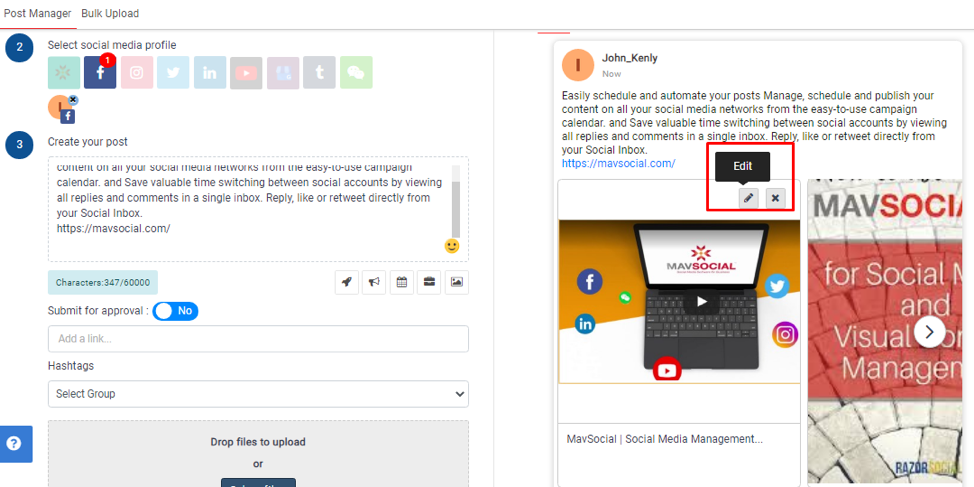Viewport: 974px width, 487px height.
Task: Toggle the Submit for approval switch
Action: pos(175,311)
